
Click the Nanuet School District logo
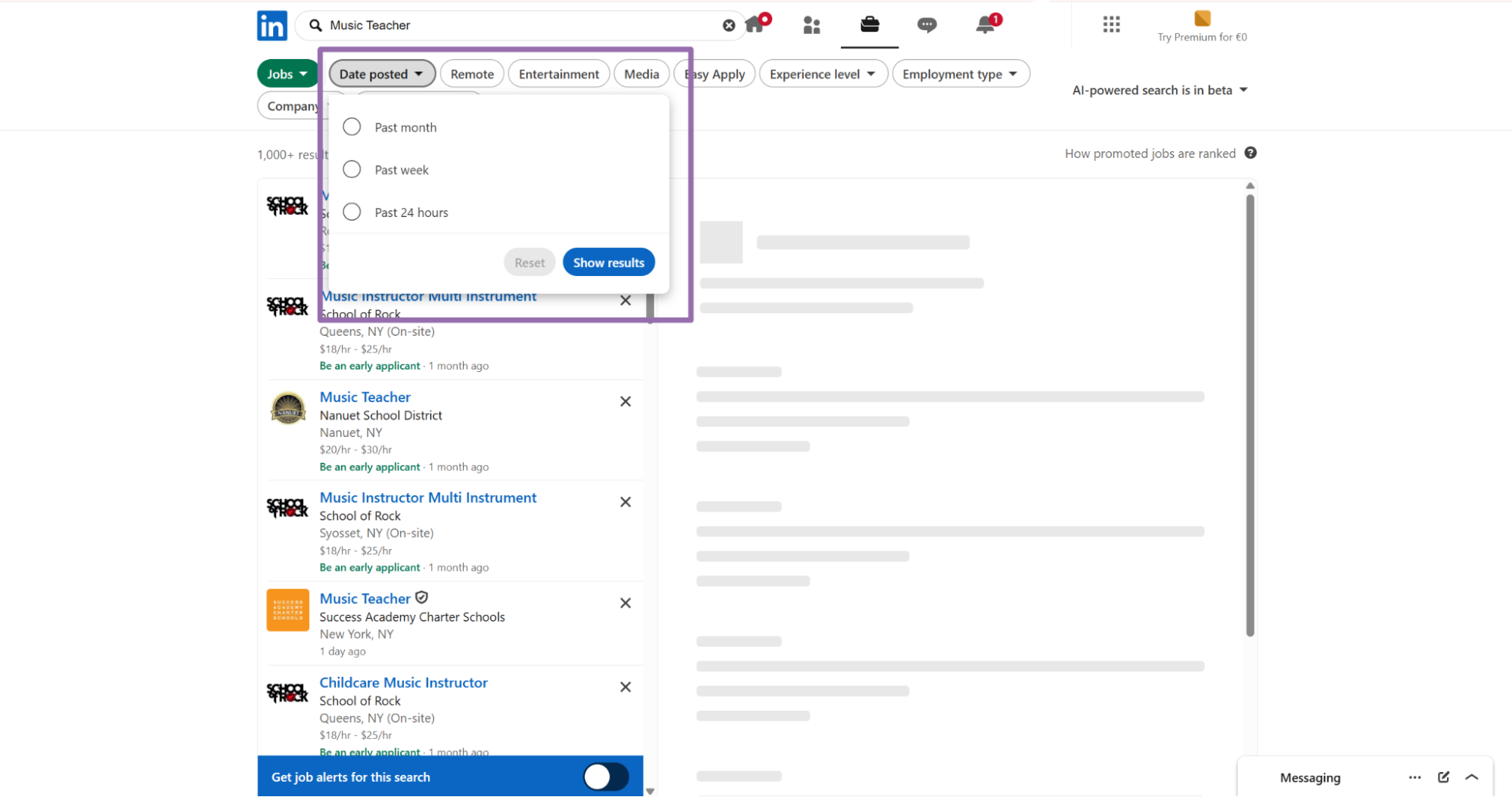pos(288,409)
